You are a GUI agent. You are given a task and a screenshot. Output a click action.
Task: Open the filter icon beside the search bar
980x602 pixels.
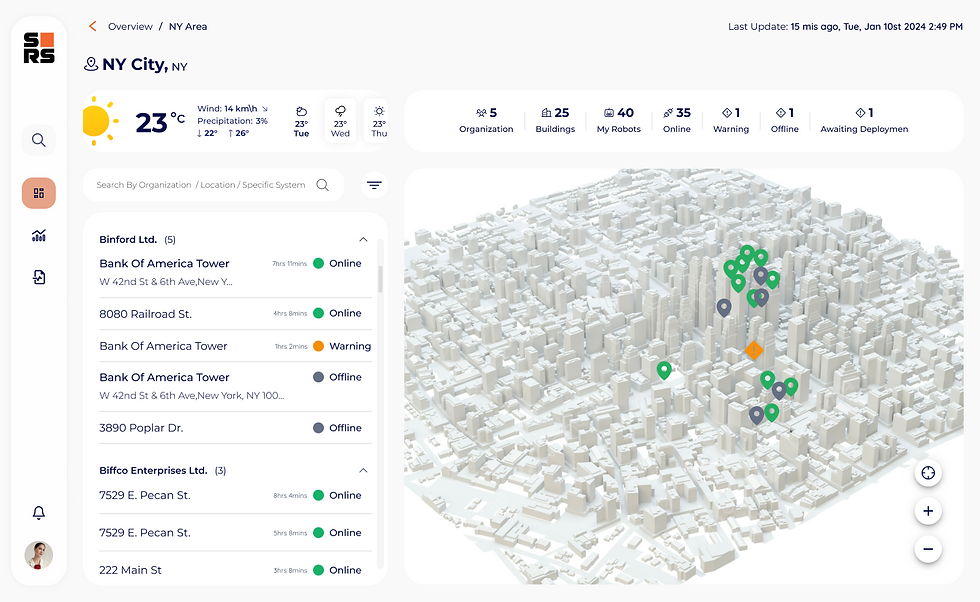coord(374,185)
